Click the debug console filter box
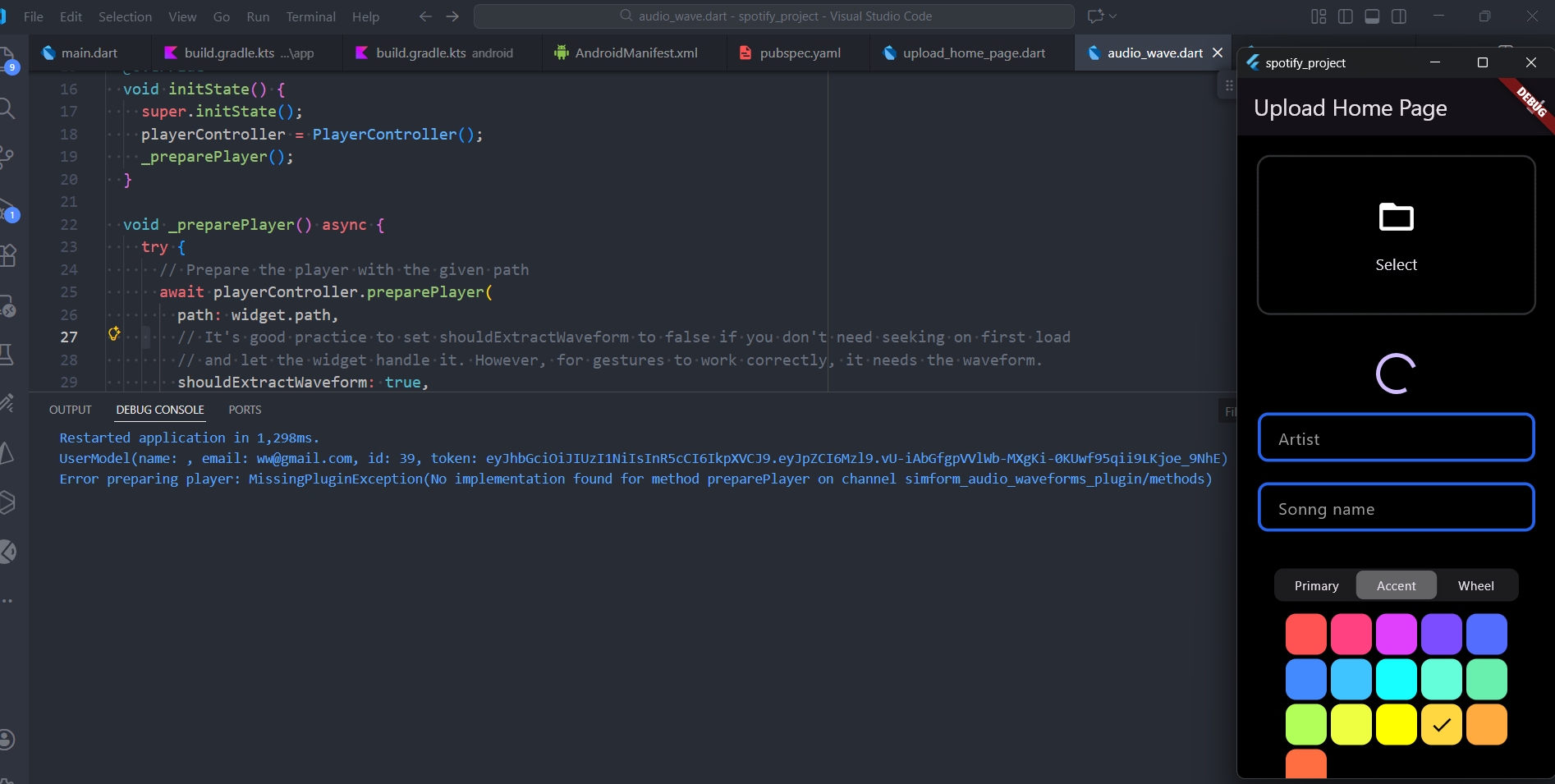 [x=1227, y=411]
